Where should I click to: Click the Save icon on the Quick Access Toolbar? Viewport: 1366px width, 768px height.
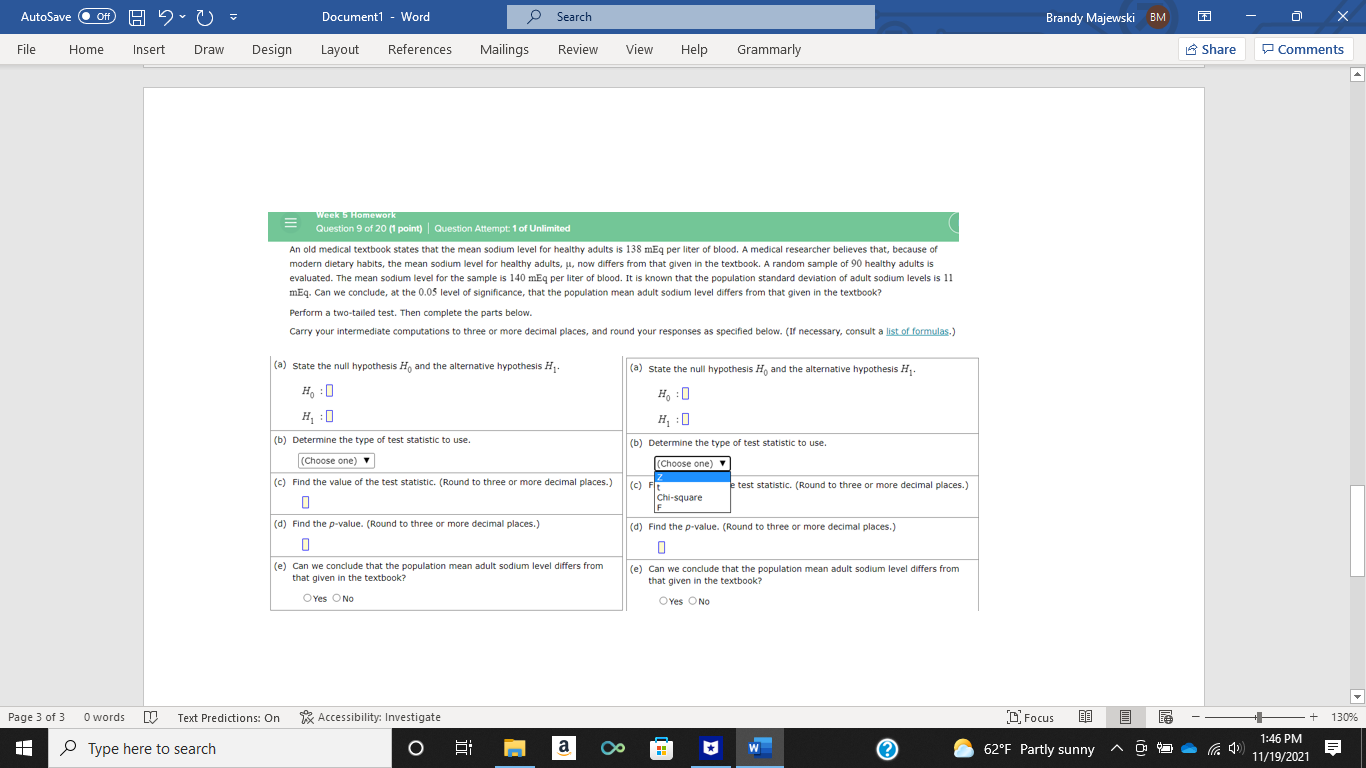click(136, 17)
